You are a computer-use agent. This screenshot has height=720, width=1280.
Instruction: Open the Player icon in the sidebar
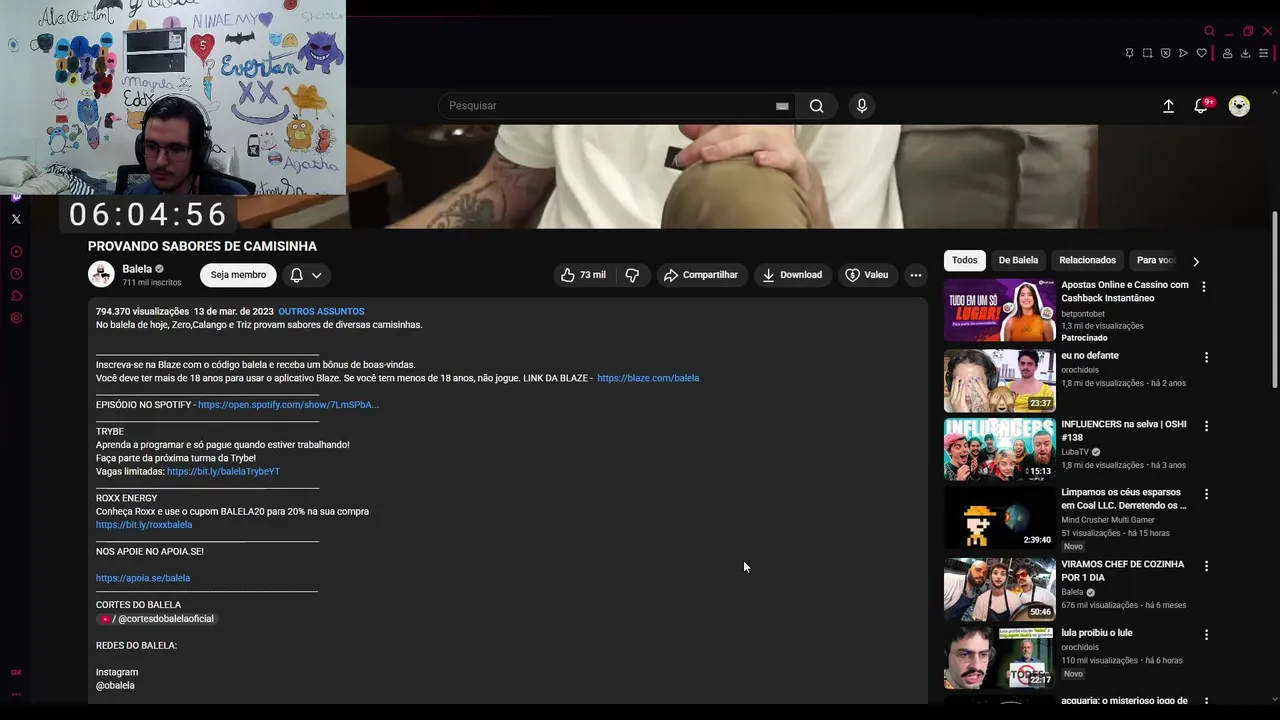(16, 252)
